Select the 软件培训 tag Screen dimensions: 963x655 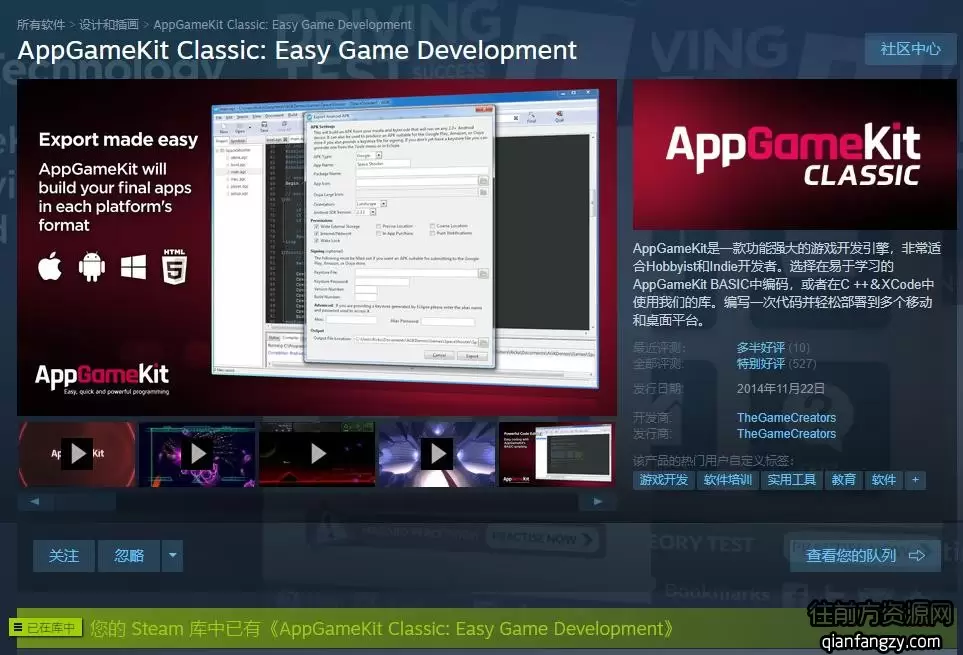click(727, 480)
